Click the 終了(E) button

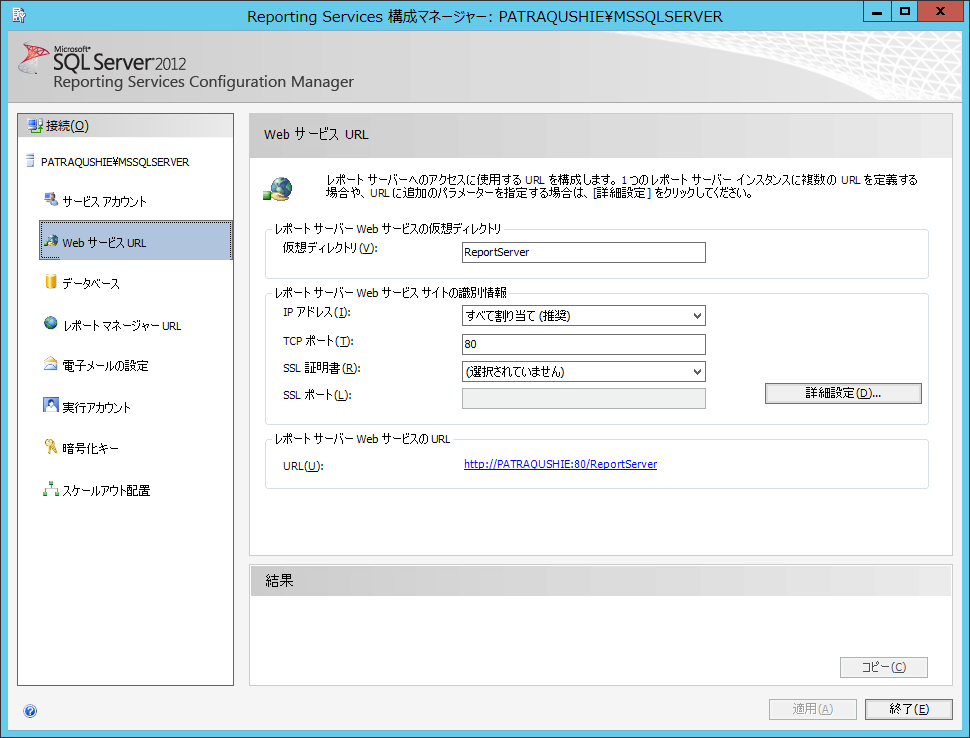click(x=908, y=709)
